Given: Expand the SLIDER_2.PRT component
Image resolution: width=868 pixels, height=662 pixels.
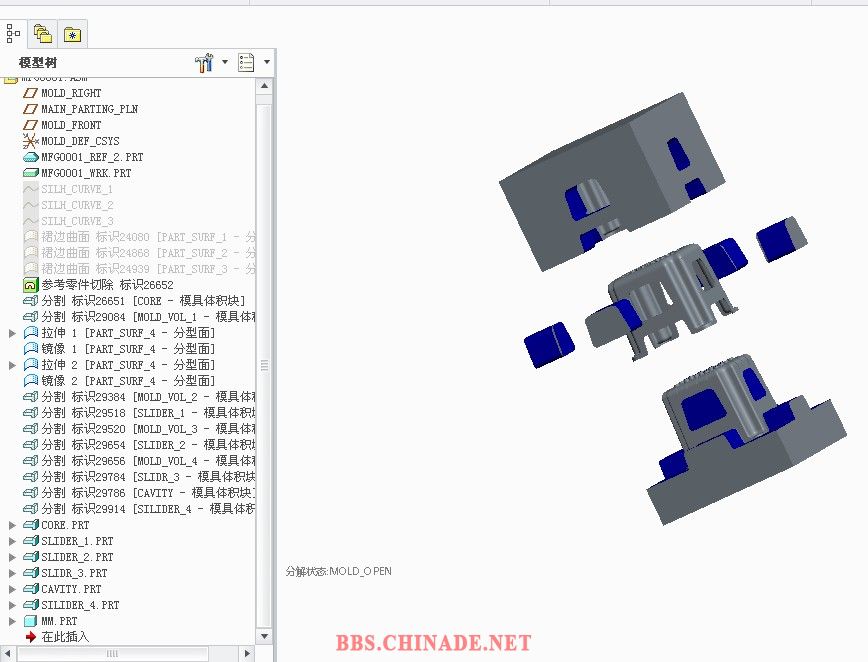Looking at the screenshot, I should click(12, 557).
